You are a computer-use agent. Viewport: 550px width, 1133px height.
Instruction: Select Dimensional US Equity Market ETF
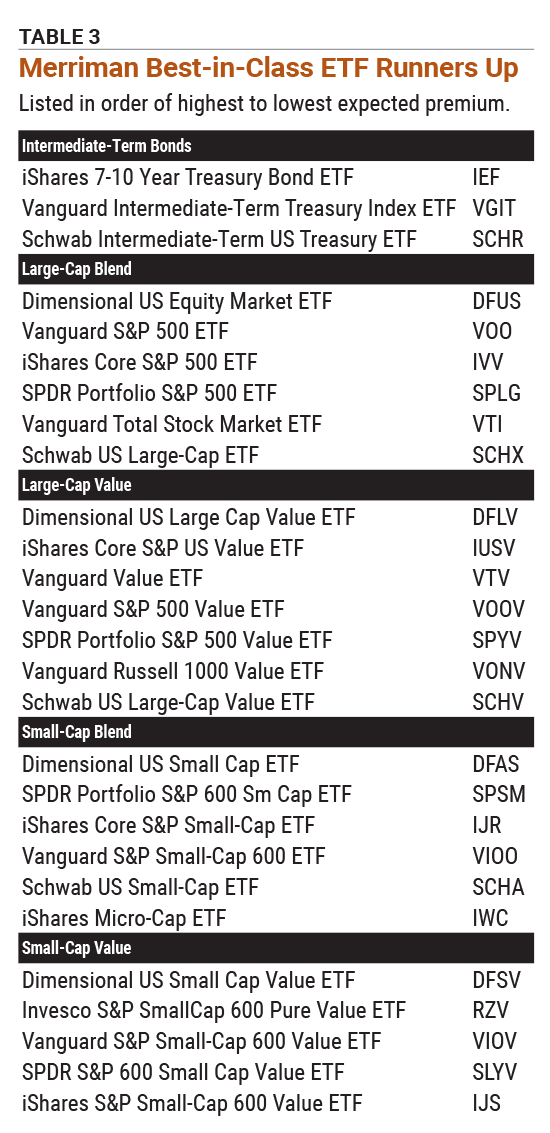[177, 301]
